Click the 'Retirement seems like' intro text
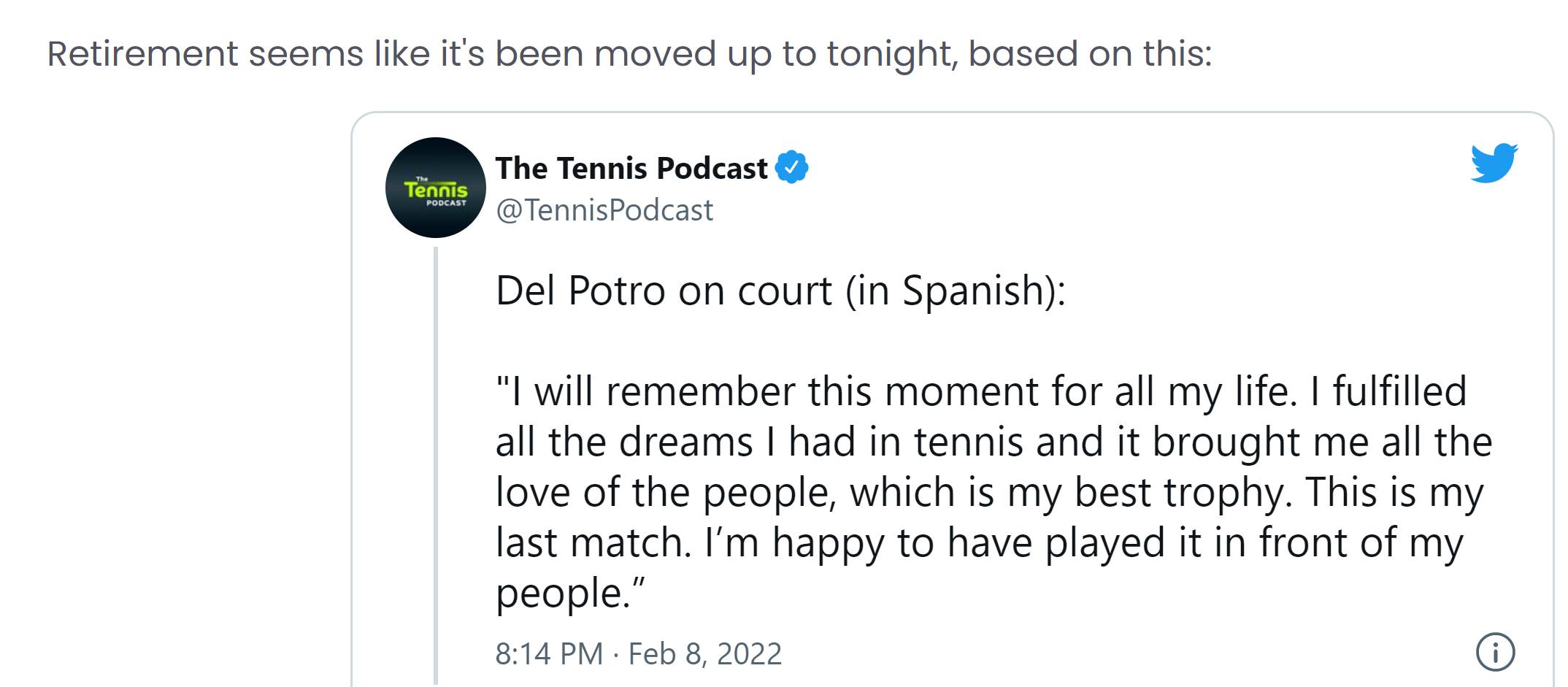Screen dimensions: 1568x687 pyautogui.click(x=219, y=54)
